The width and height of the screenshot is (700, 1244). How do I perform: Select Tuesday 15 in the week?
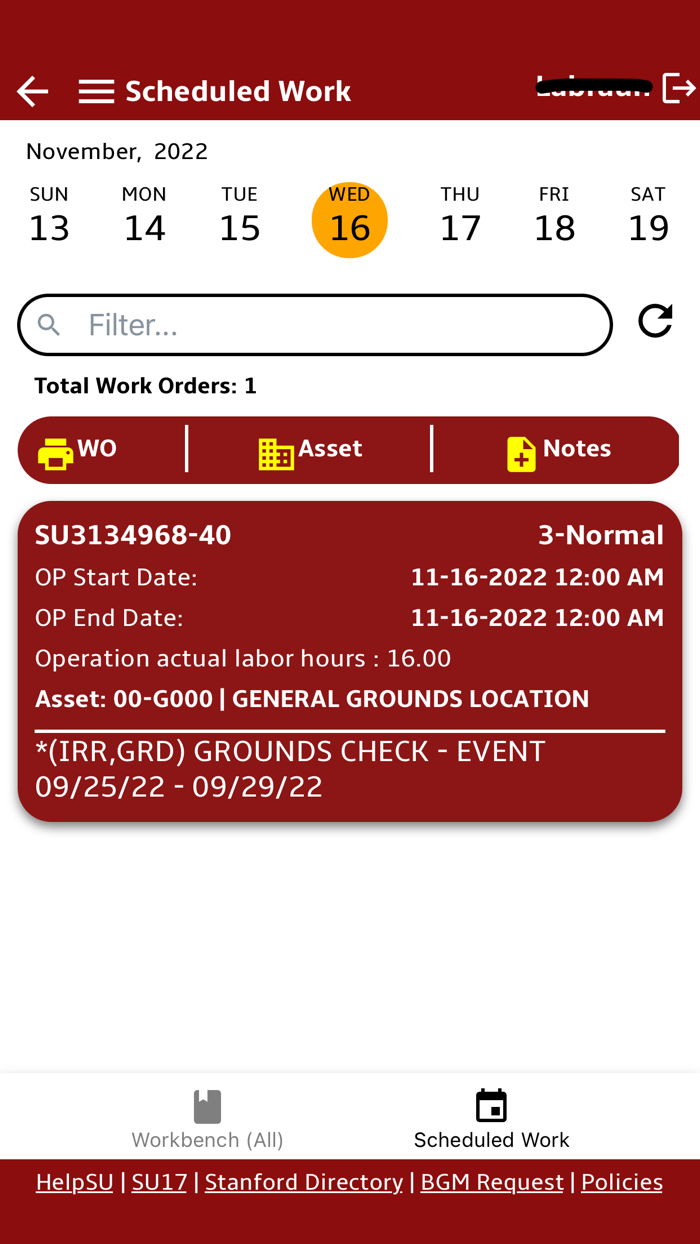[239, 216]
